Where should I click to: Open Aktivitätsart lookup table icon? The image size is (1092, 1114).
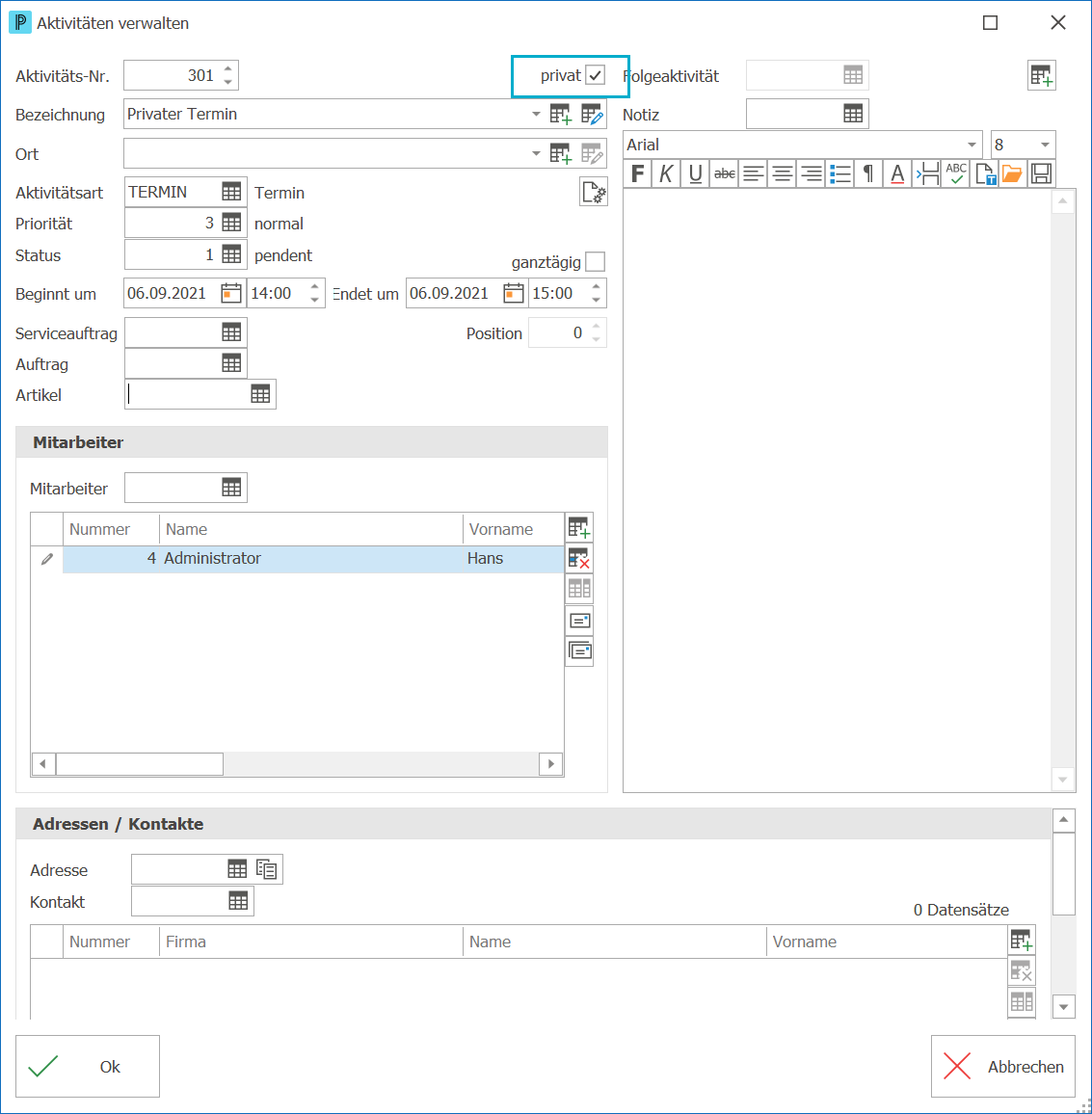[231, 192]
